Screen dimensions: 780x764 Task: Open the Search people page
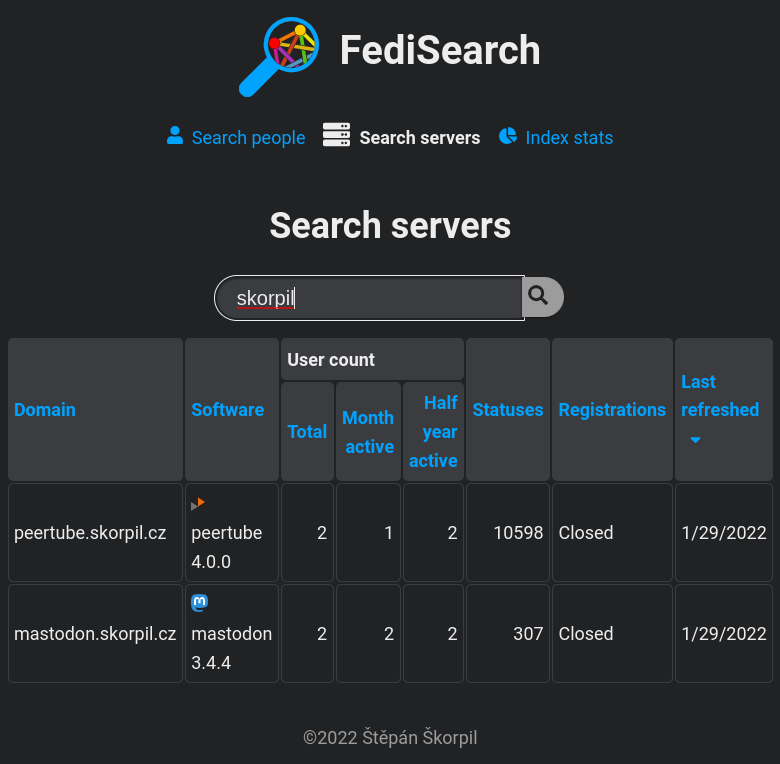coord(248,138)
